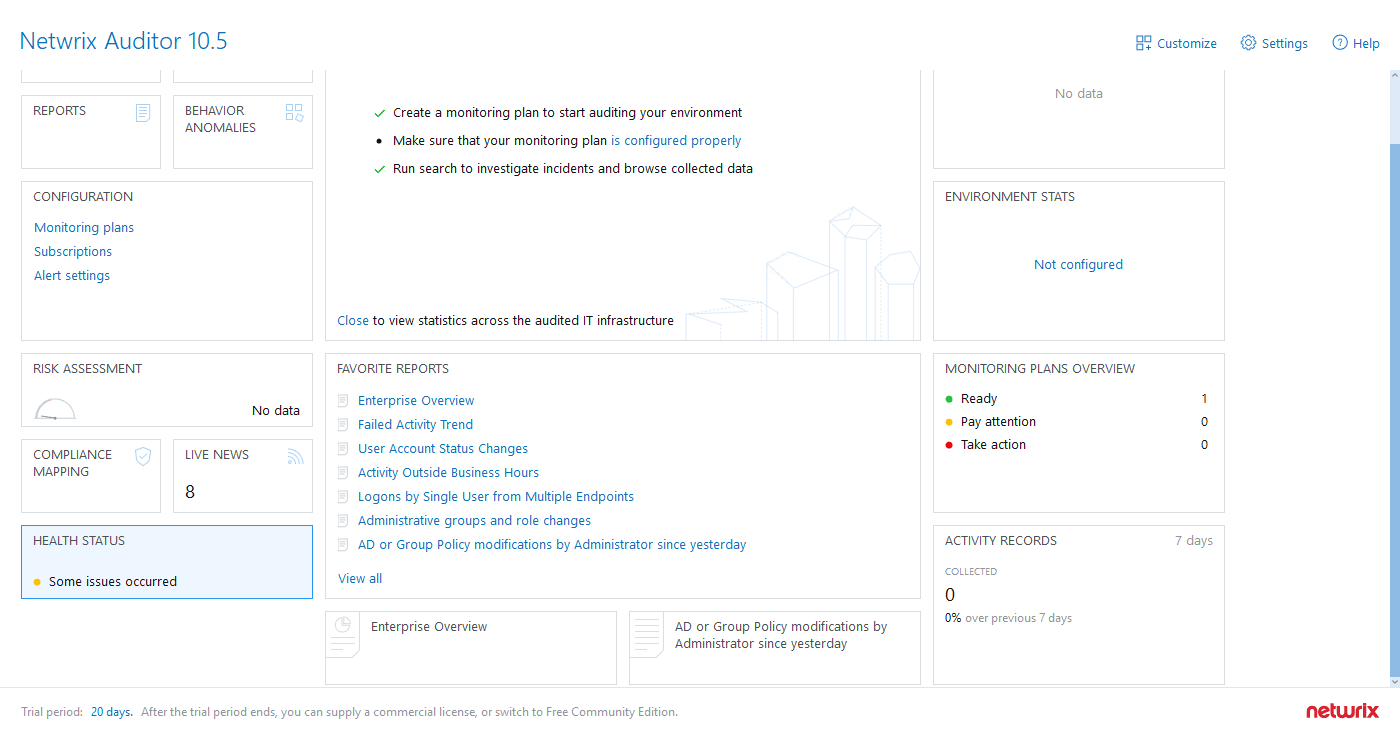Screen dimensions: 1400x733
Task: Click Close to view infrastructure statistics
Action: pyautogui.click(x=352, y=320)
